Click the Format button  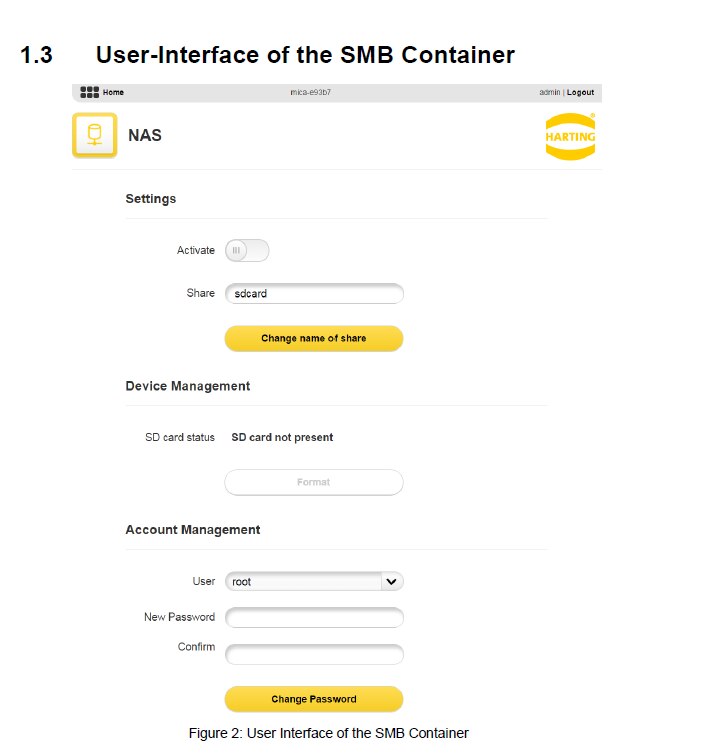click(313, 482)
